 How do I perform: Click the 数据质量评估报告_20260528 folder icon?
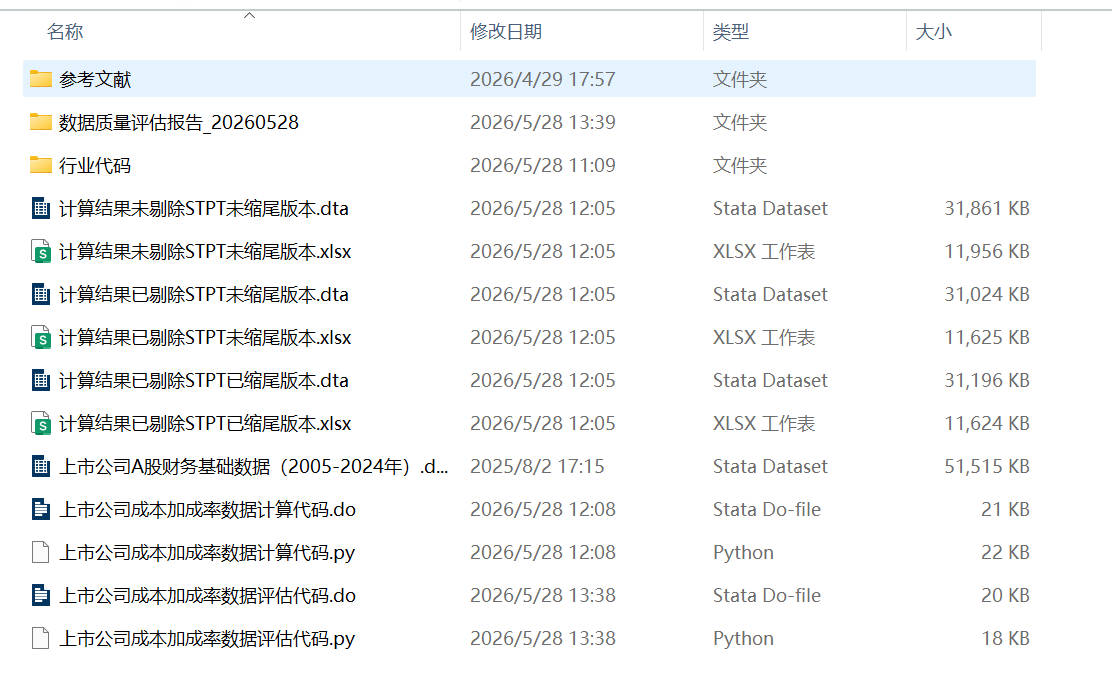pyautogui.click(x=40, y=123)
